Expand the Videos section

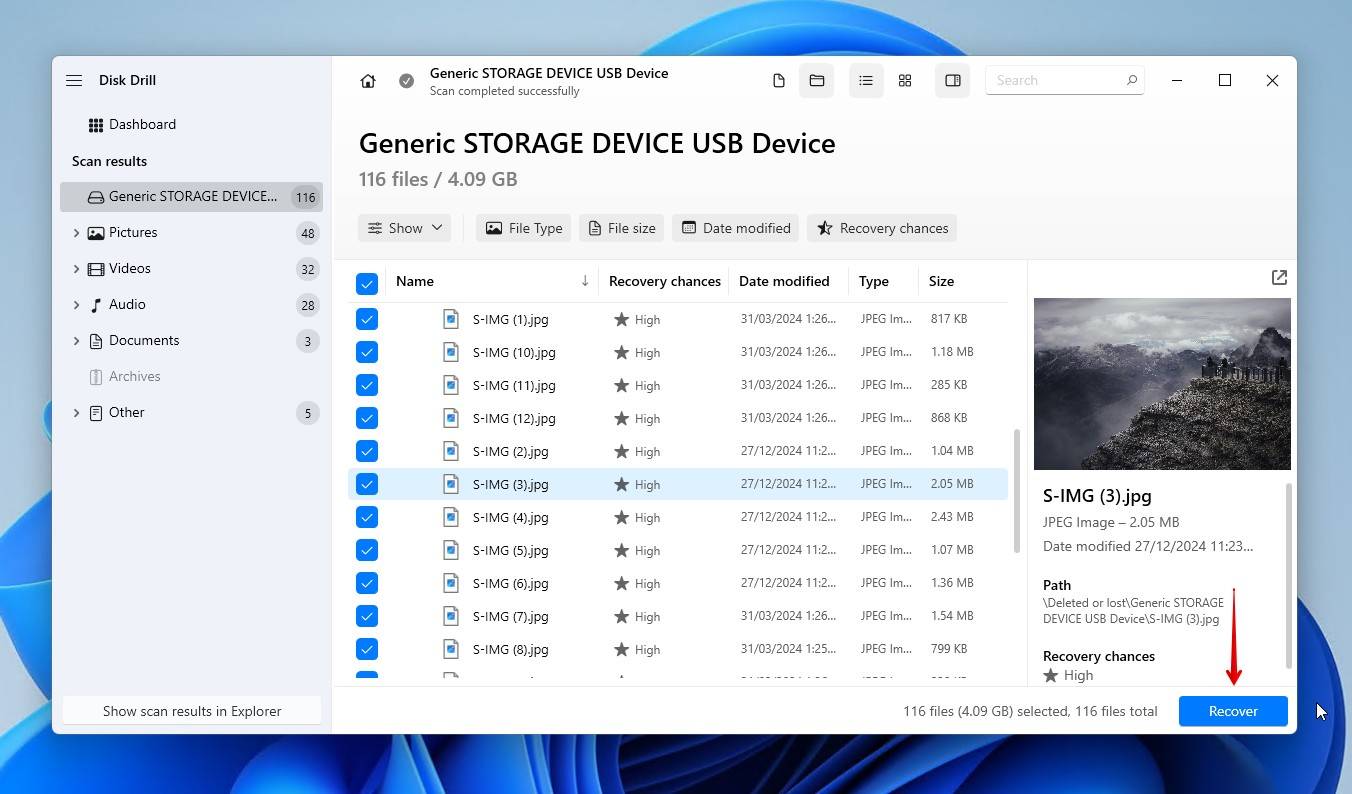click(76, 268)
